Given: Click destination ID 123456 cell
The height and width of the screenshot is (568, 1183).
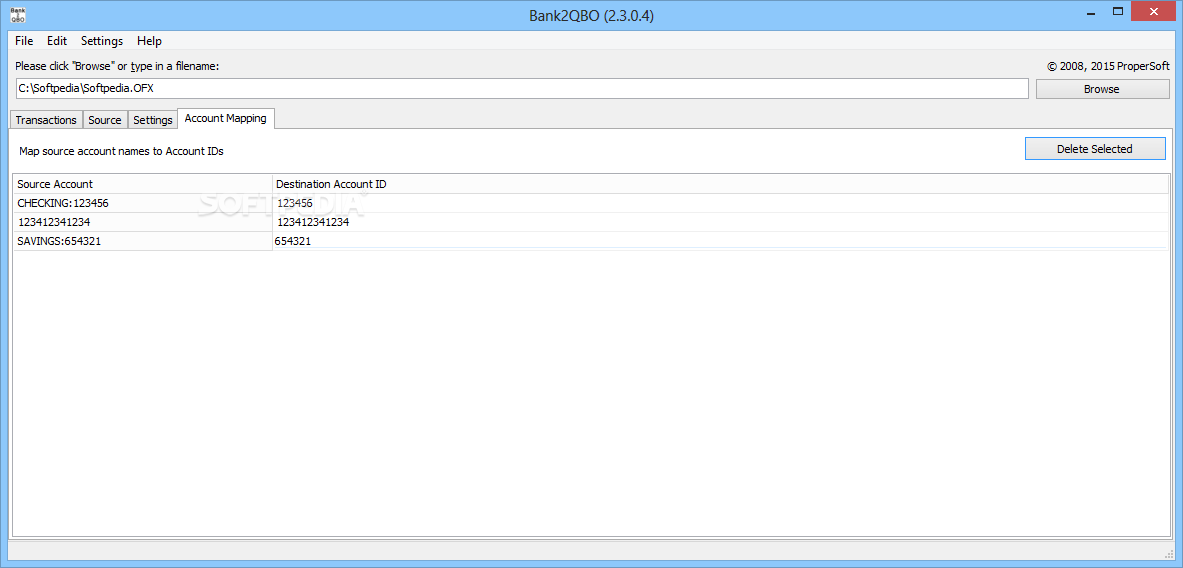Looking at the screenshot, I should [x=721, y=203].
